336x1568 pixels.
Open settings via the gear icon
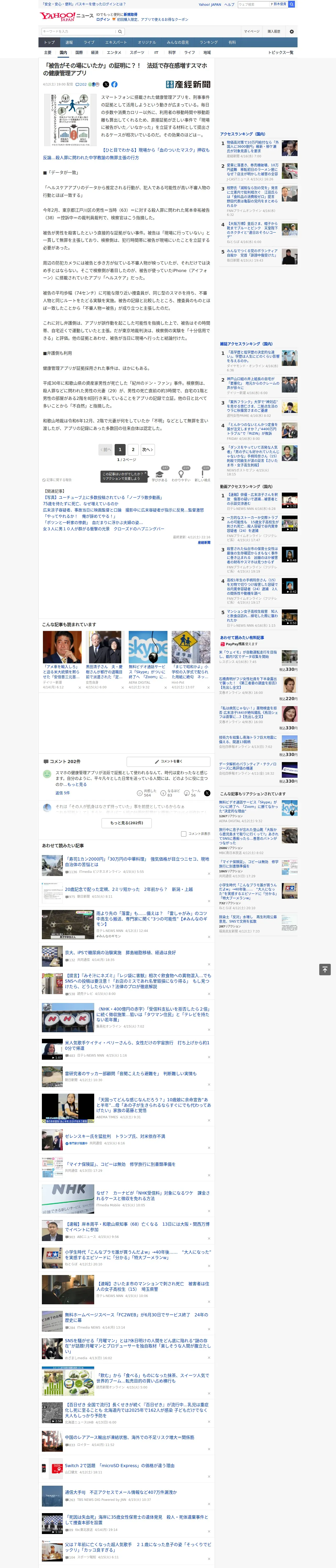292,32
